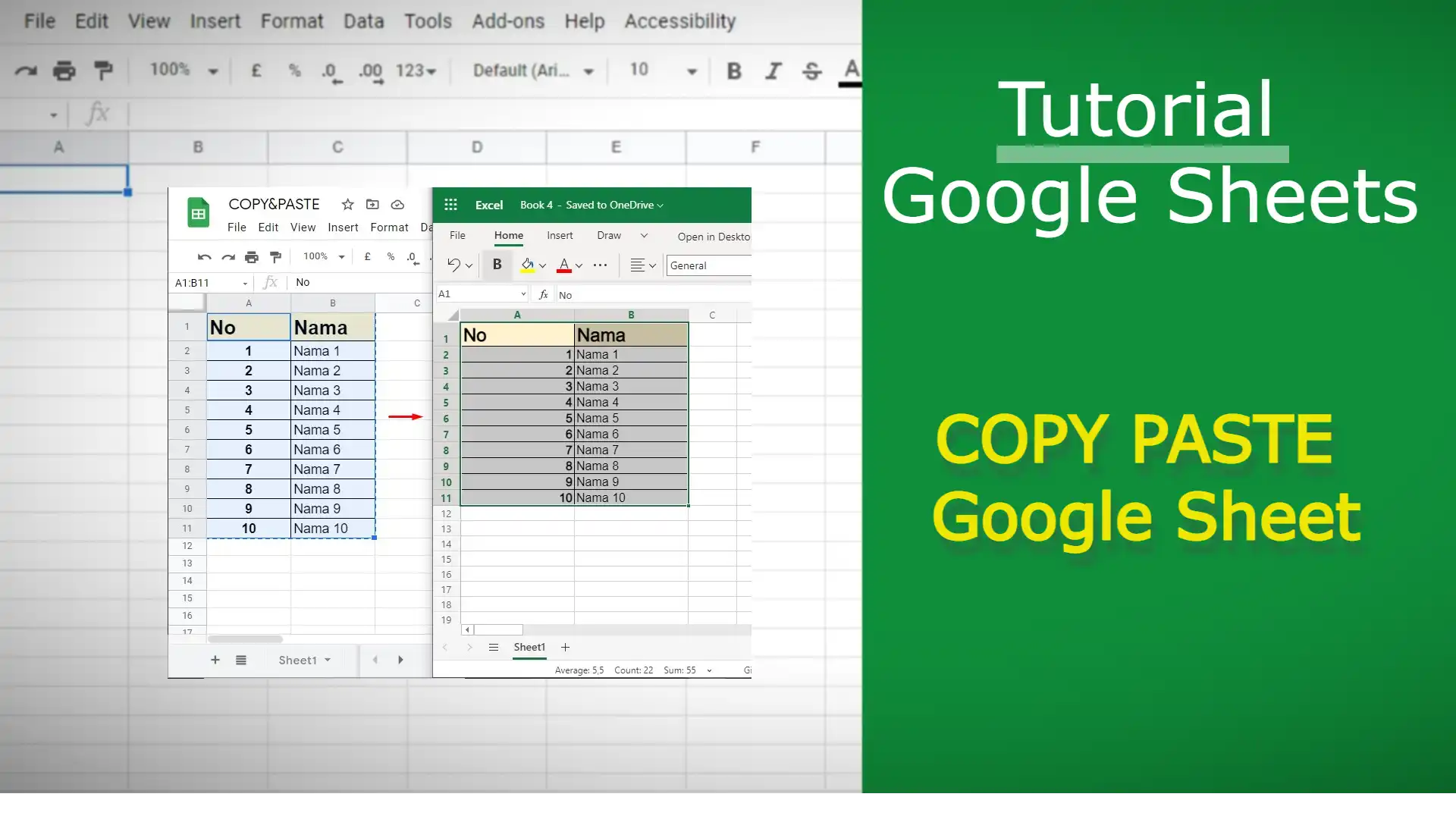Open the Microsoft 365 app launcher grid
Viewport: 1456px width, 819px height.
450,205
